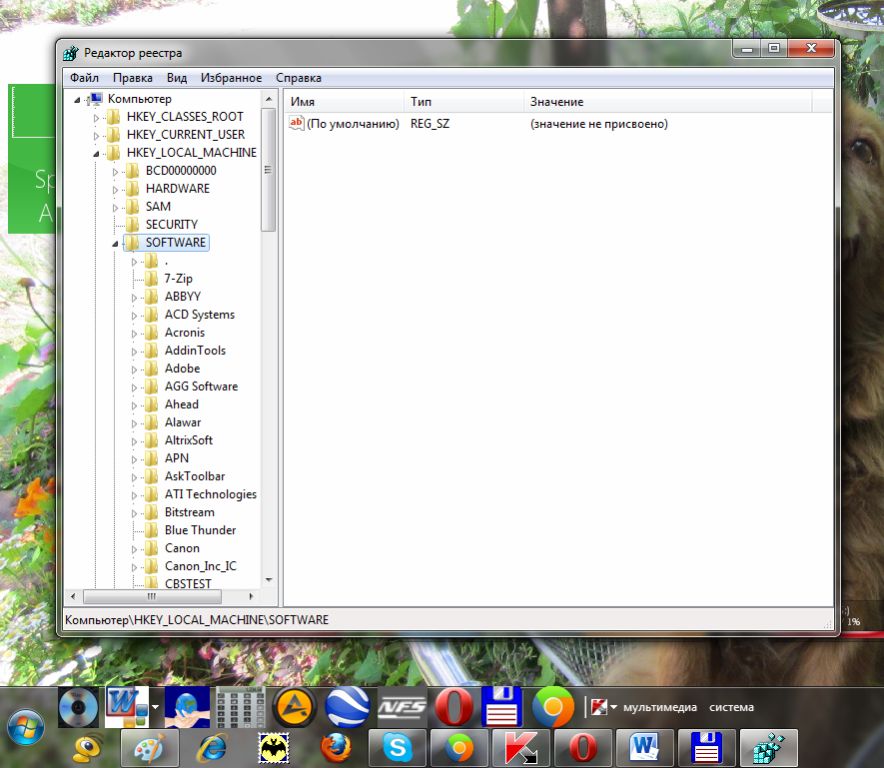Screen dimensions: 884x768
Task: Select the (По умолчанию) value entry
Action: 352,124
